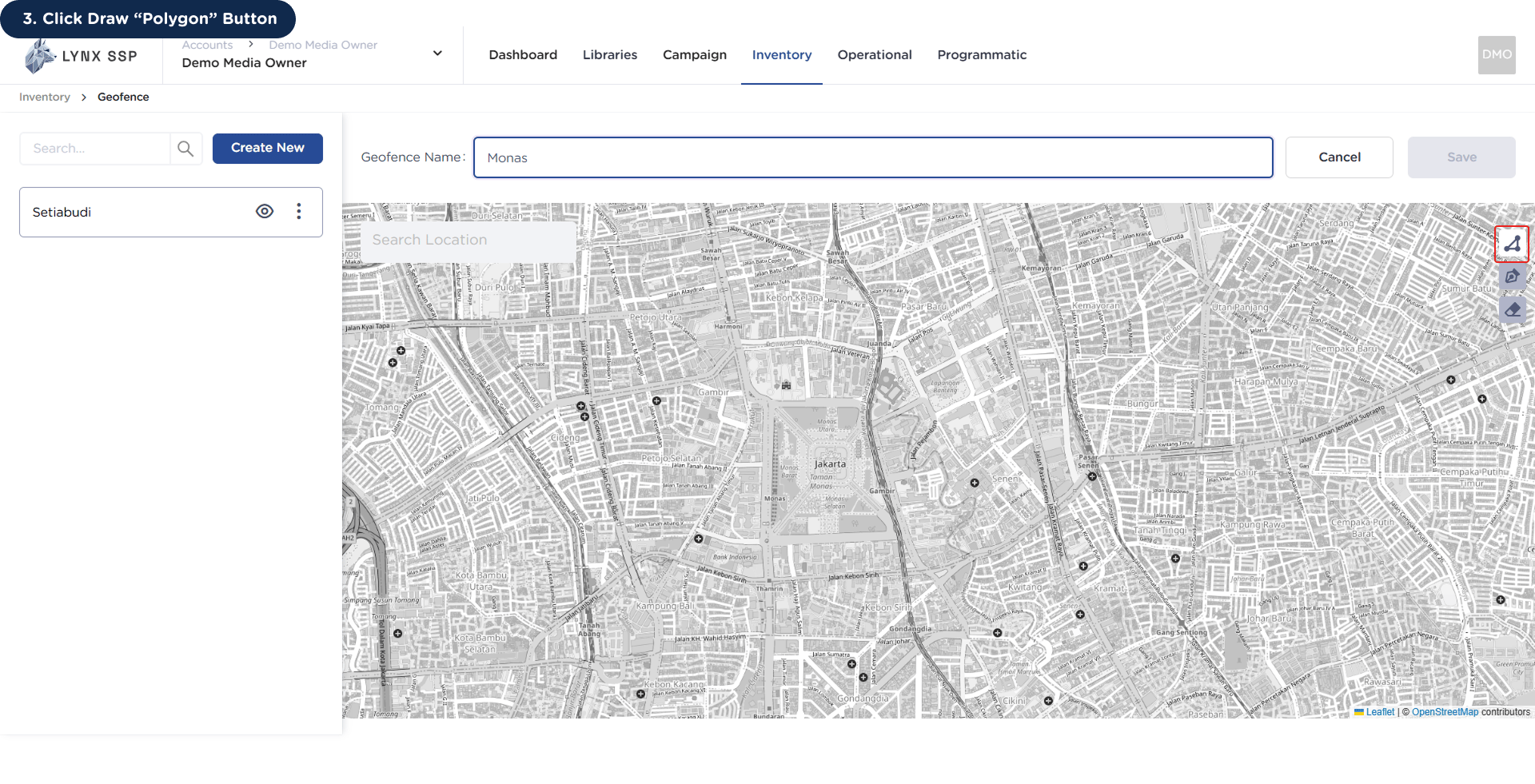Image resolution: width=1535 pixels, height=784 pixels.
Task: Click the Kwitang map label
Action: [1025, 587]
